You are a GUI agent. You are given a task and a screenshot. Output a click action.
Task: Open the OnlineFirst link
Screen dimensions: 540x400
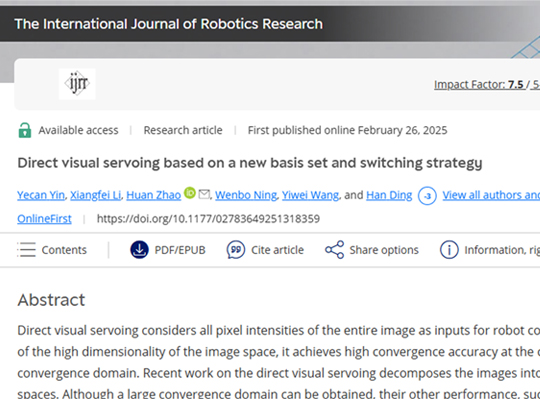pos(44,219)
